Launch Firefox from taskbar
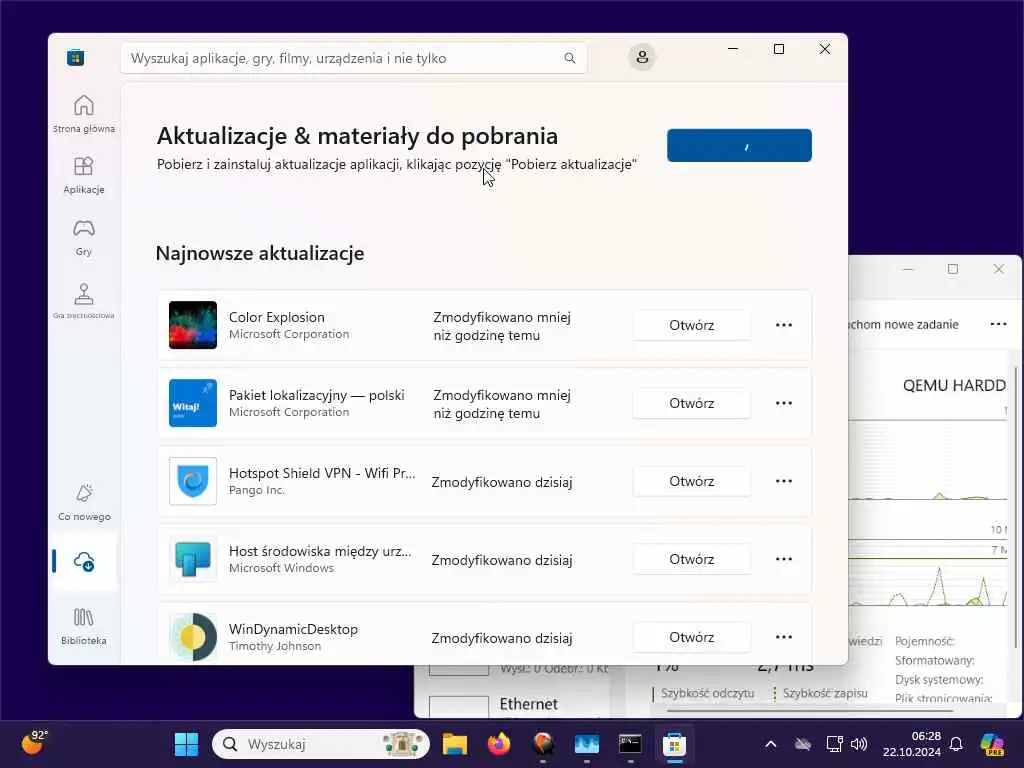The image size is (1024, 768). click(x=499, y=744)
